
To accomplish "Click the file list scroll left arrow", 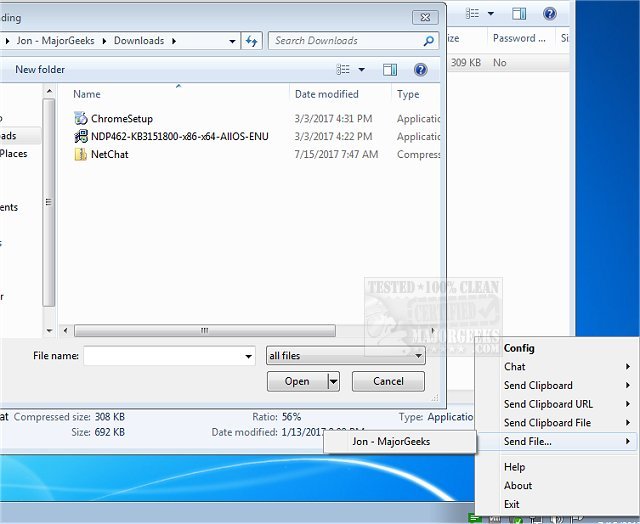I will click(66, 331).
